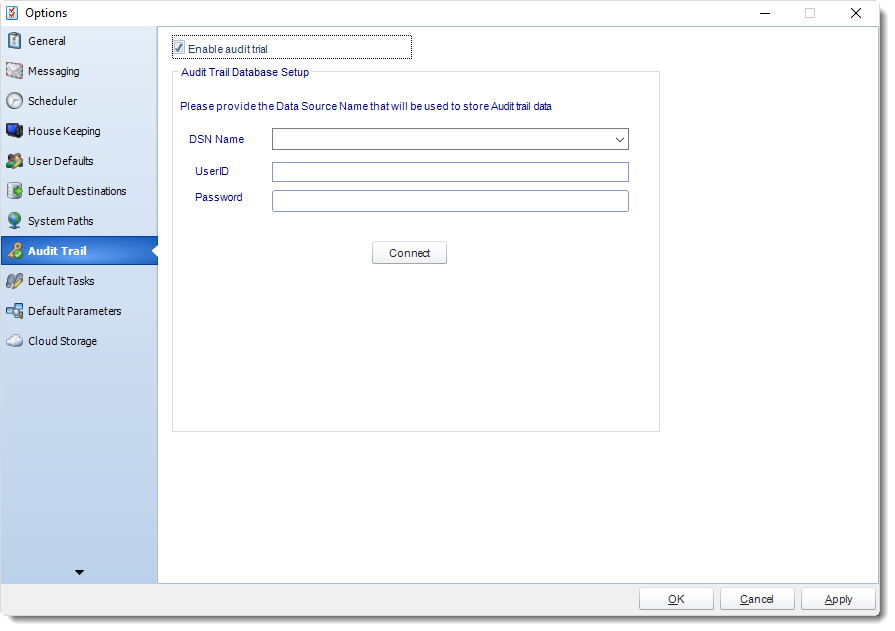Image resolution: width=895 pixels, height=631 pixels.
Task: Click the Connect button
Action: [x=409, y=253]
